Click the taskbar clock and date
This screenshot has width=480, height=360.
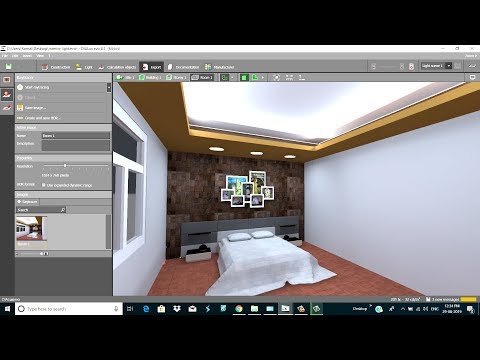(452, 309)
